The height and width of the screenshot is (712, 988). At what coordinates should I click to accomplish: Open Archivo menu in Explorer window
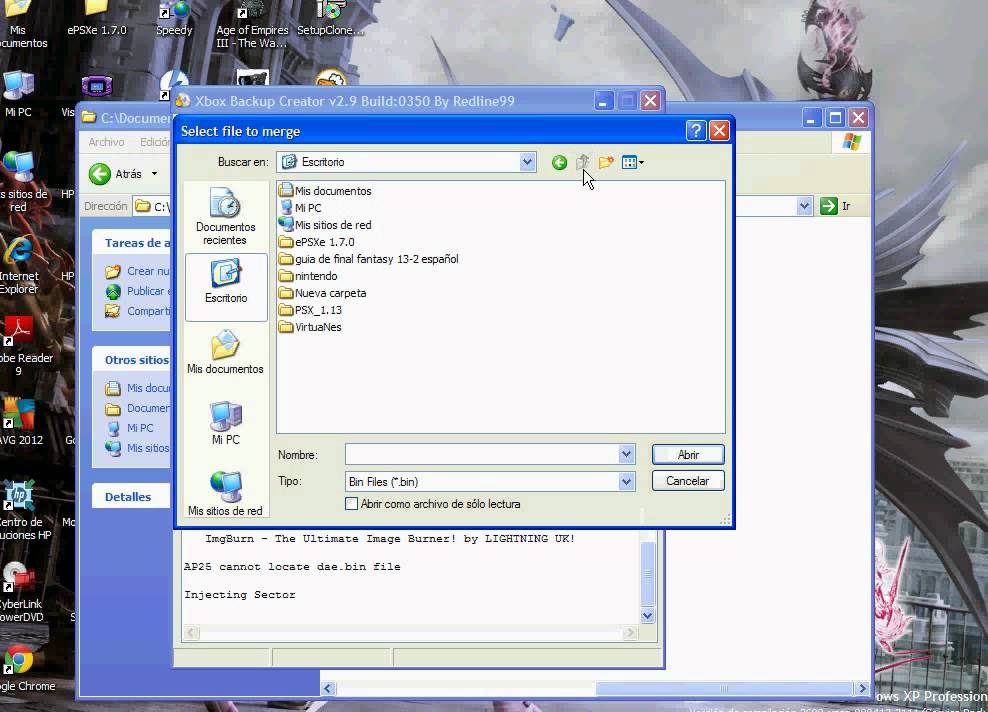(x=106, y=142)
